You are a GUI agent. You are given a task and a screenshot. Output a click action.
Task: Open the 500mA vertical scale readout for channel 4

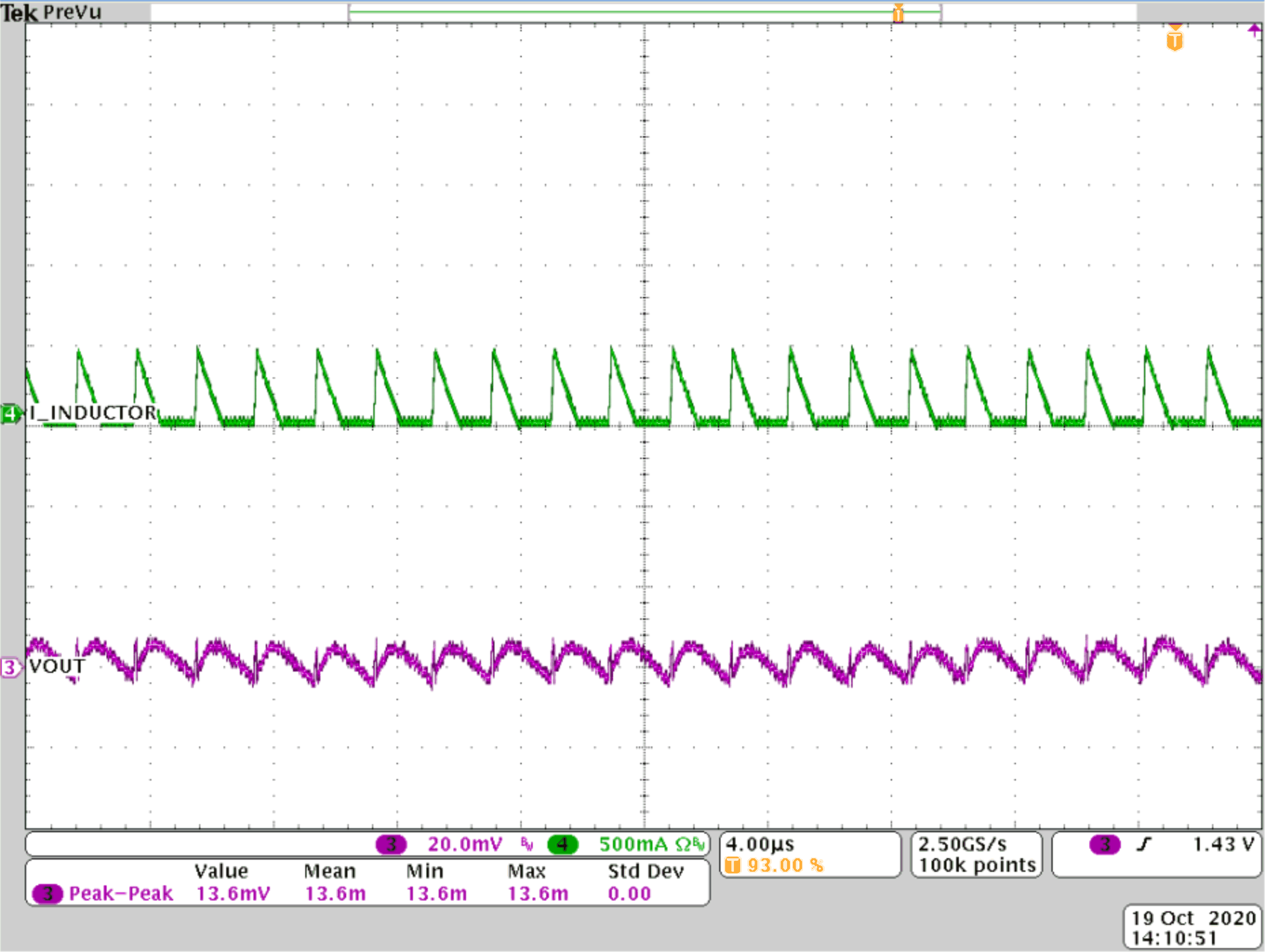click(x=629, y=844)
